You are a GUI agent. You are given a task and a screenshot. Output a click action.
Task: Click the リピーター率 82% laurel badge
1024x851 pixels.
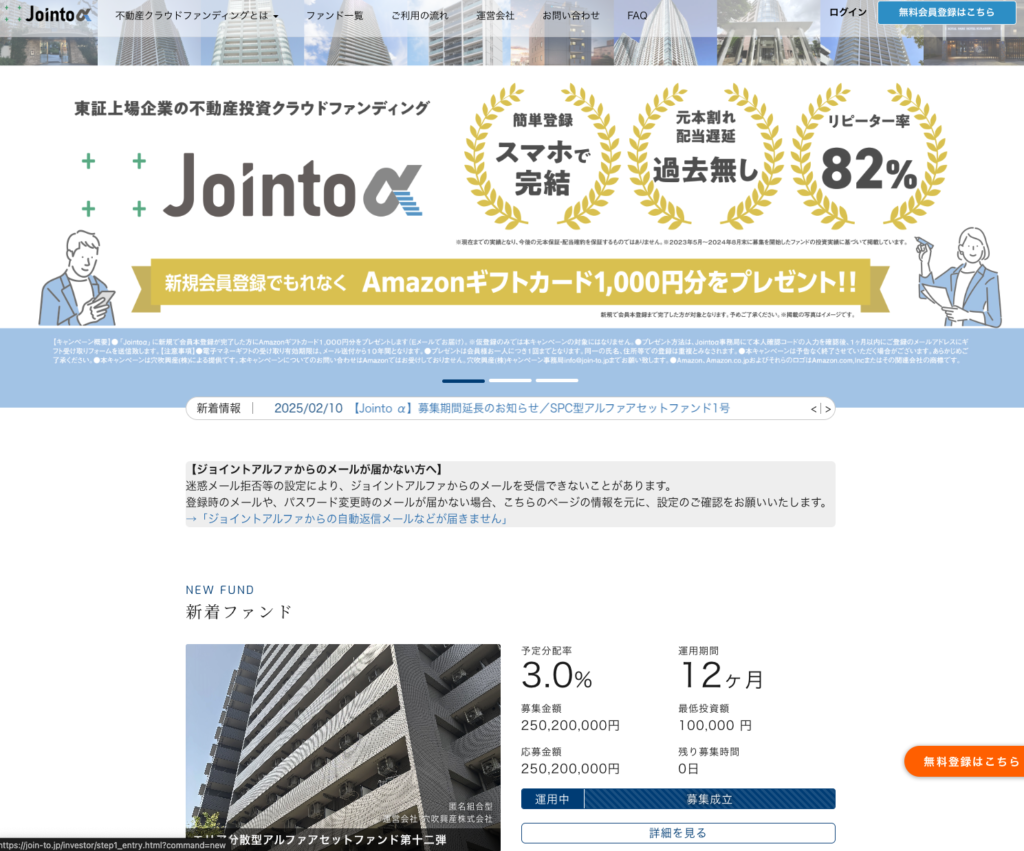(868, 157)
